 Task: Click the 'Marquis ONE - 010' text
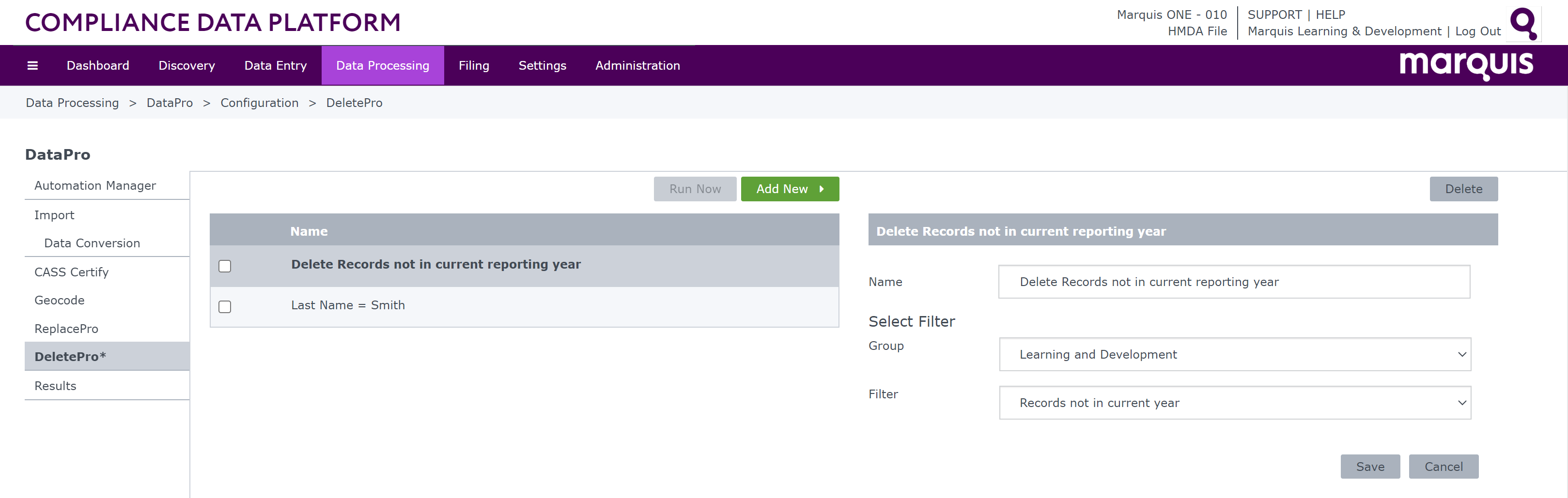tap(1172, 15)
